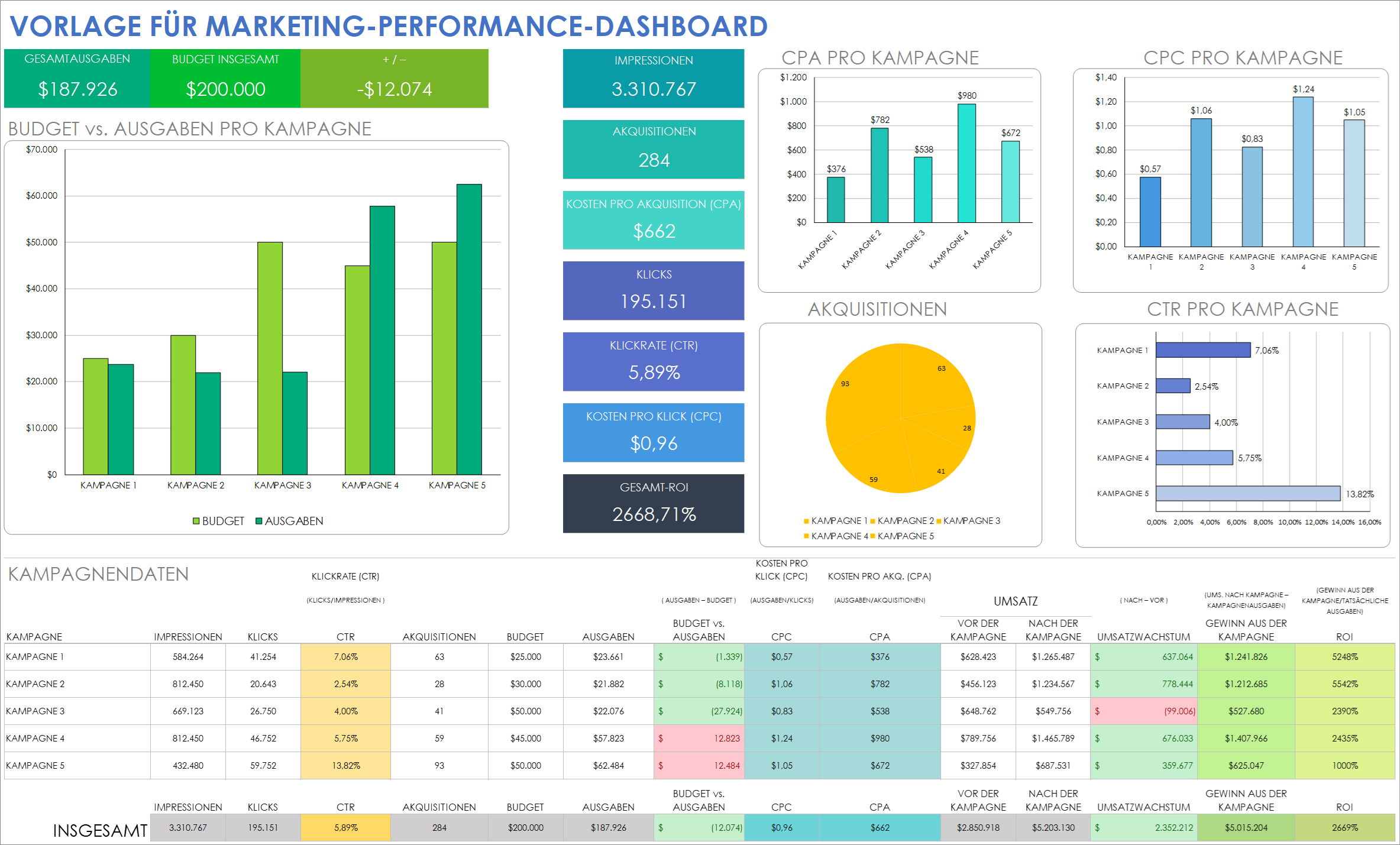The width and height of the screenshot is (1400, 845).
Task: Select the IMPRESSIONEN tile value 3.310.767
Action: coord(654,89)
